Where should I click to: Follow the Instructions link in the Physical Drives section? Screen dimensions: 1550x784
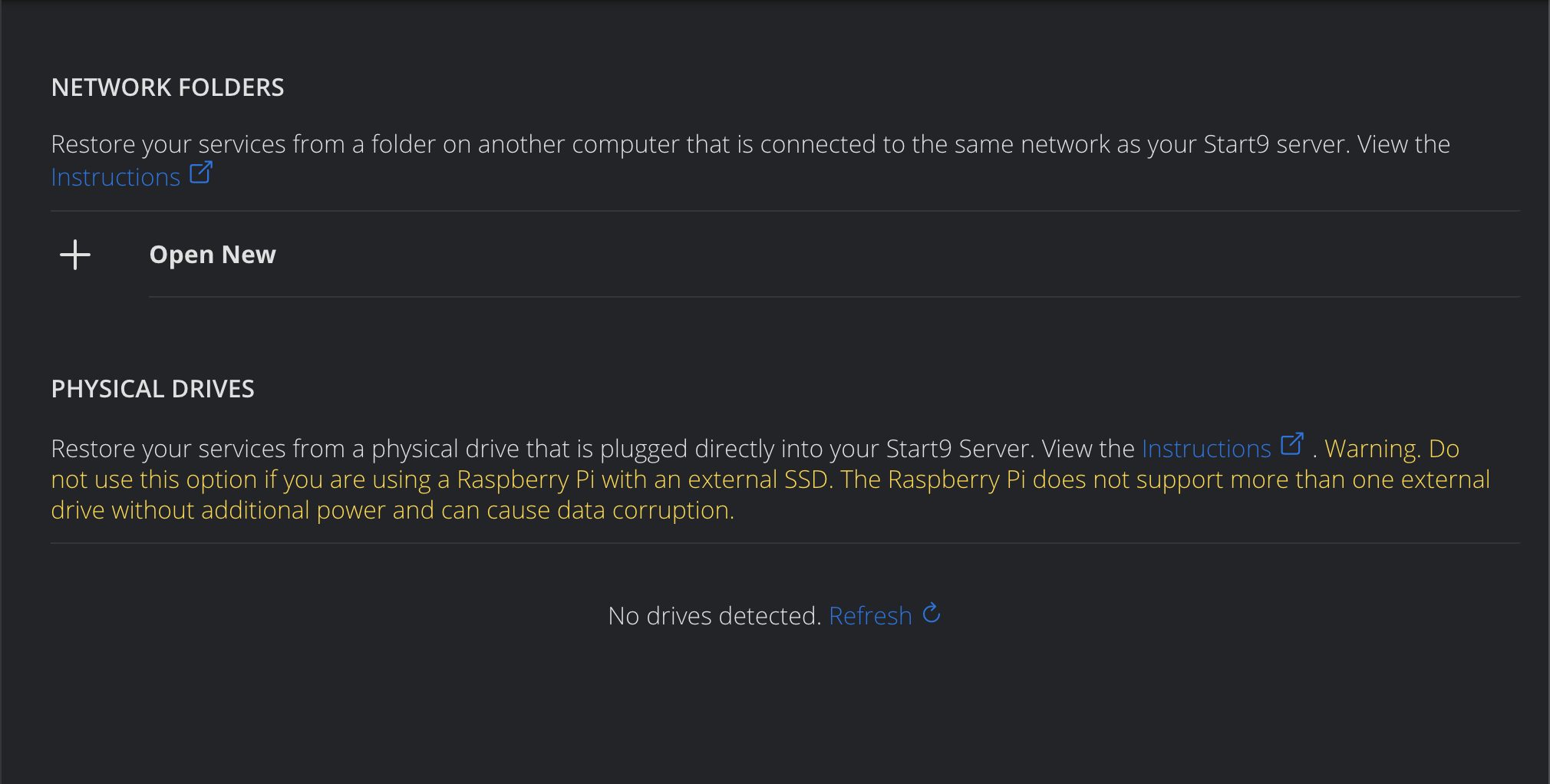(1205, 448)
